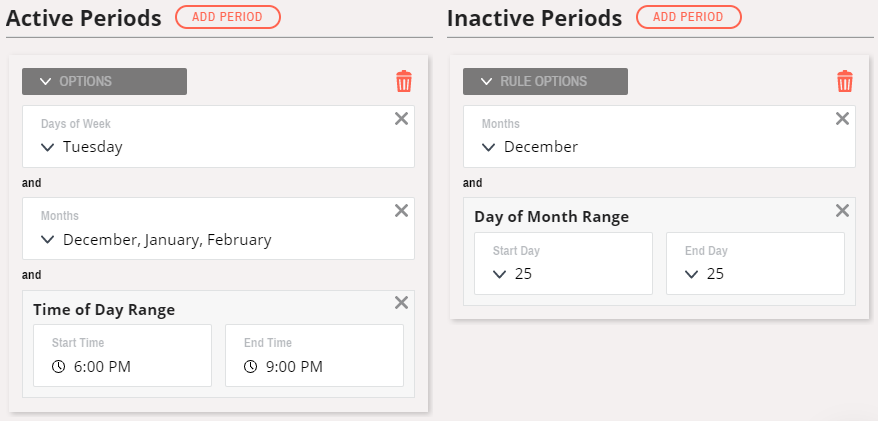Delete the active period with trash icon

coord(404,81)
